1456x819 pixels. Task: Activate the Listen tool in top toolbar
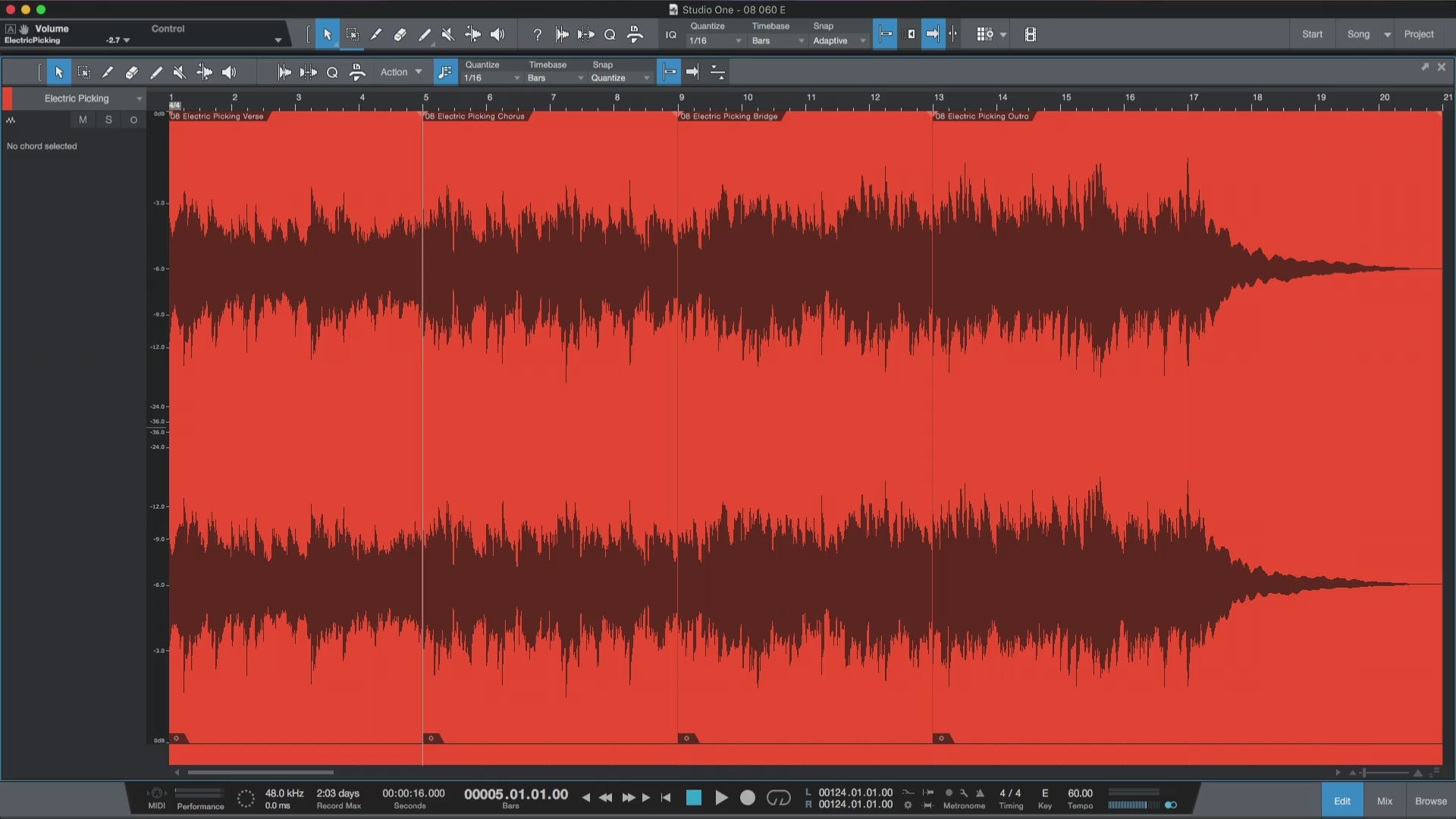click(x=497, y=34)
